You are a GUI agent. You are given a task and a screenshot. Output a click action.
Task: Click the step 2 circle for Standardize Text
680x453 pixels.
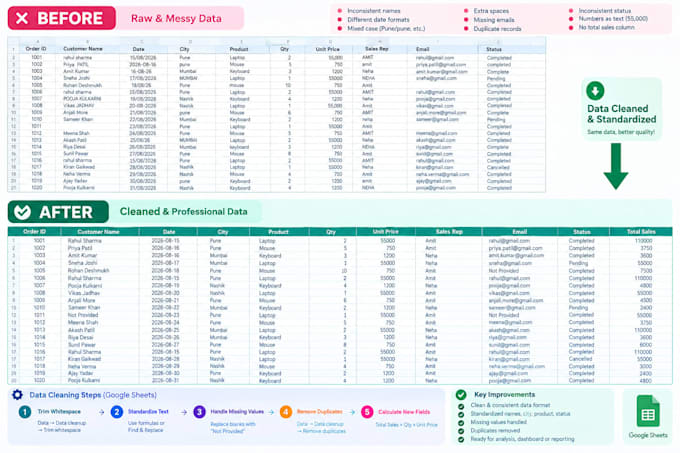click(x=117, y=412)
